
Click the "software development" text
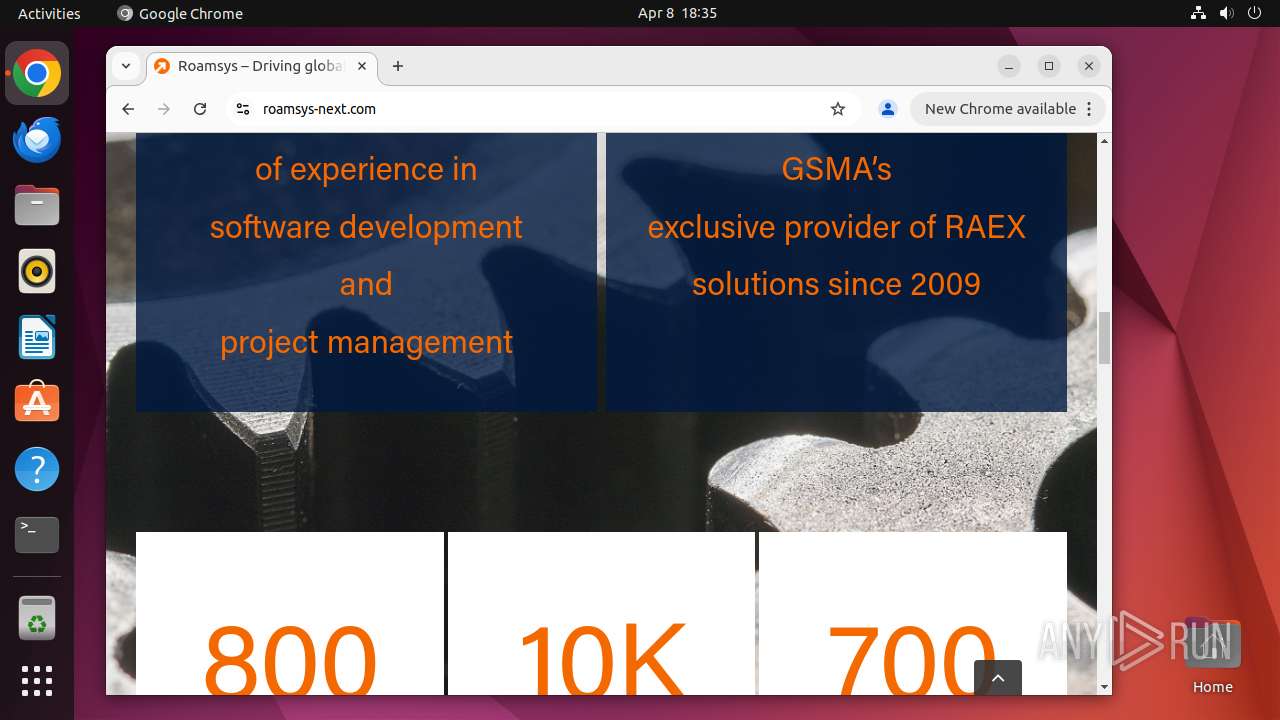[366, 227]
